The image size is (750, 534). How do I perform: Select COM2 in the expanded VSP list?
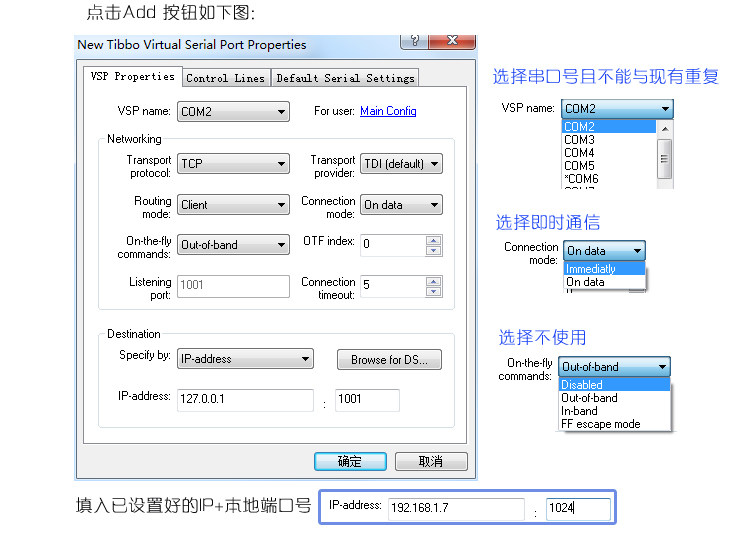608,126
